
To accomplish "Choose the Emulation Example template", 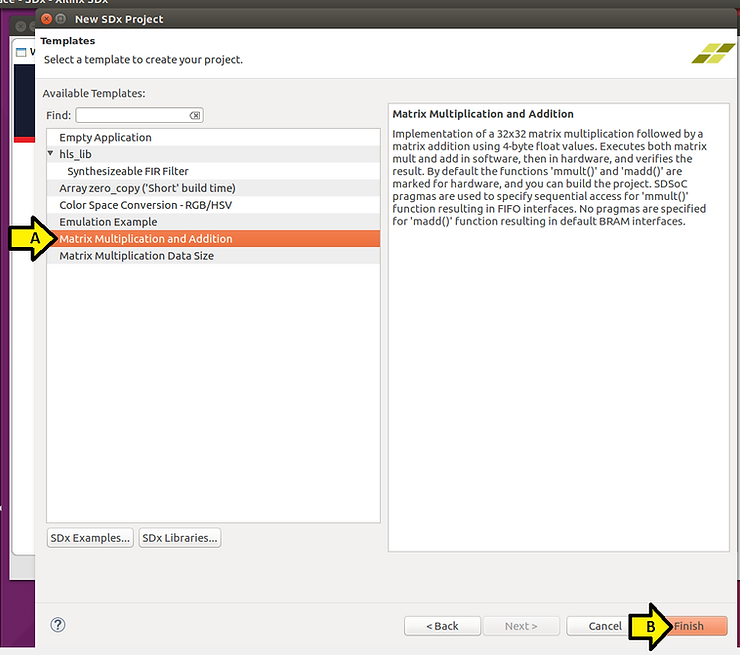I will (108, 222).
